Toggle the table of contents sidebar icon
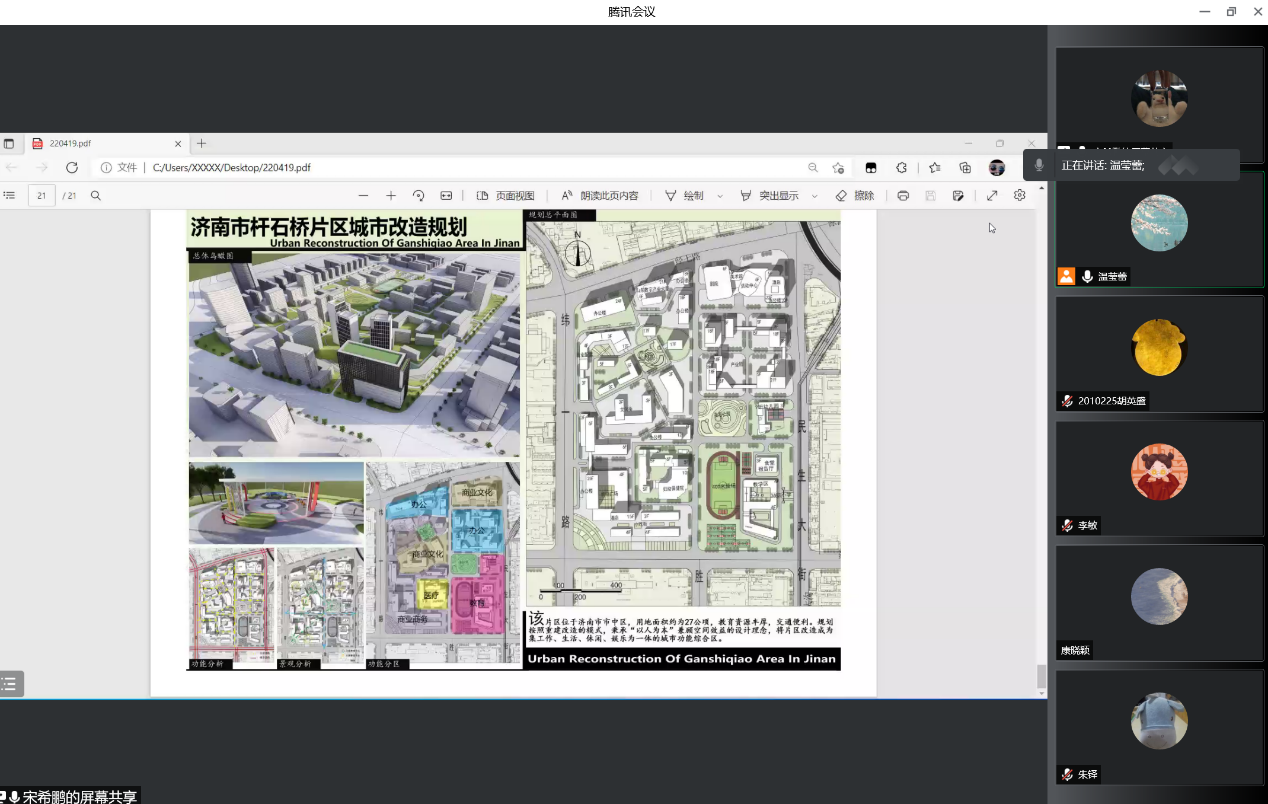 click(x=9, y=196)
